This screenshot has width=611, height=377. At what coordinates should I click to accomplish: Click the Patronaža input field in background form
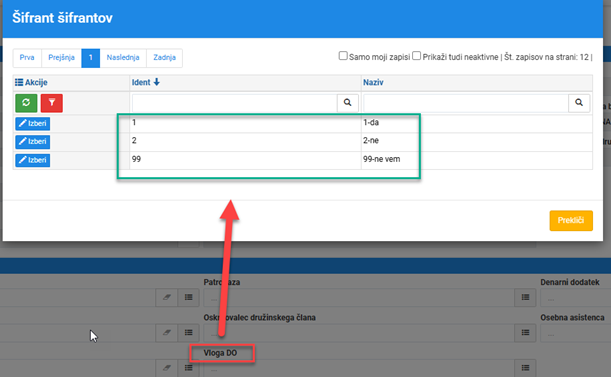pyautogui.click(x=359, y=298)
